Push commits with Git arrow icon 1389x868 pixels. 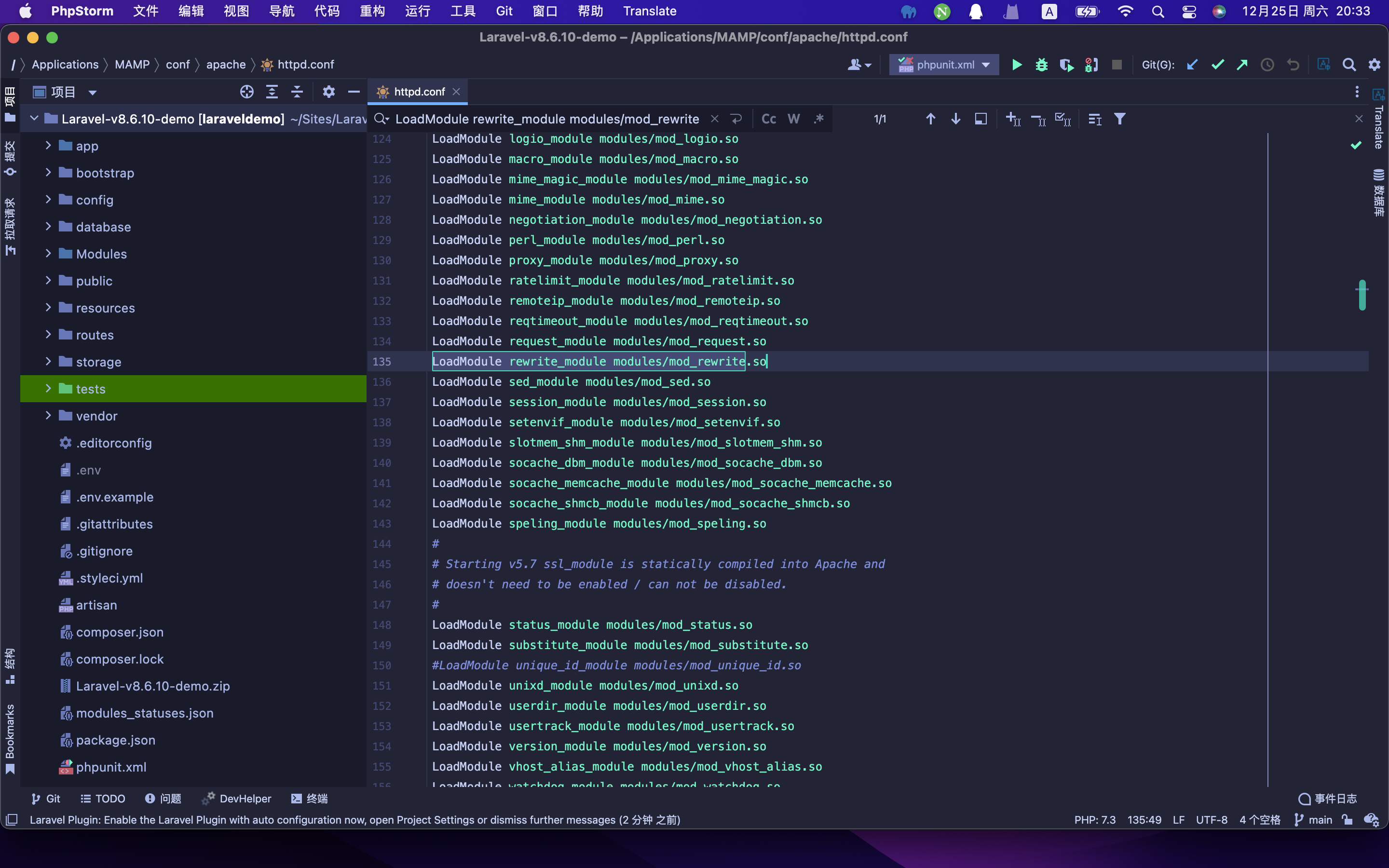tap(1242, 64)
